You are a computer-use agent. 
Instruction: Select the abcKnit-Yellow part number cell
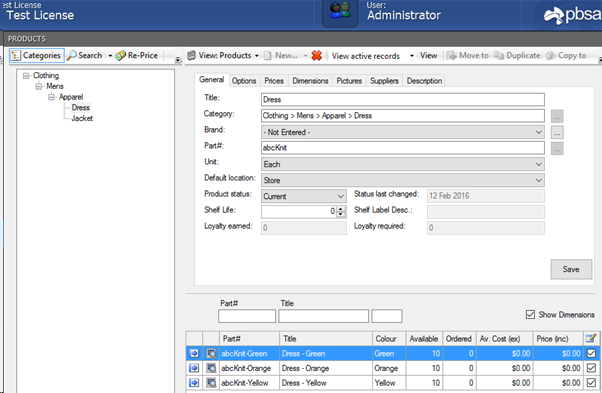249,383
